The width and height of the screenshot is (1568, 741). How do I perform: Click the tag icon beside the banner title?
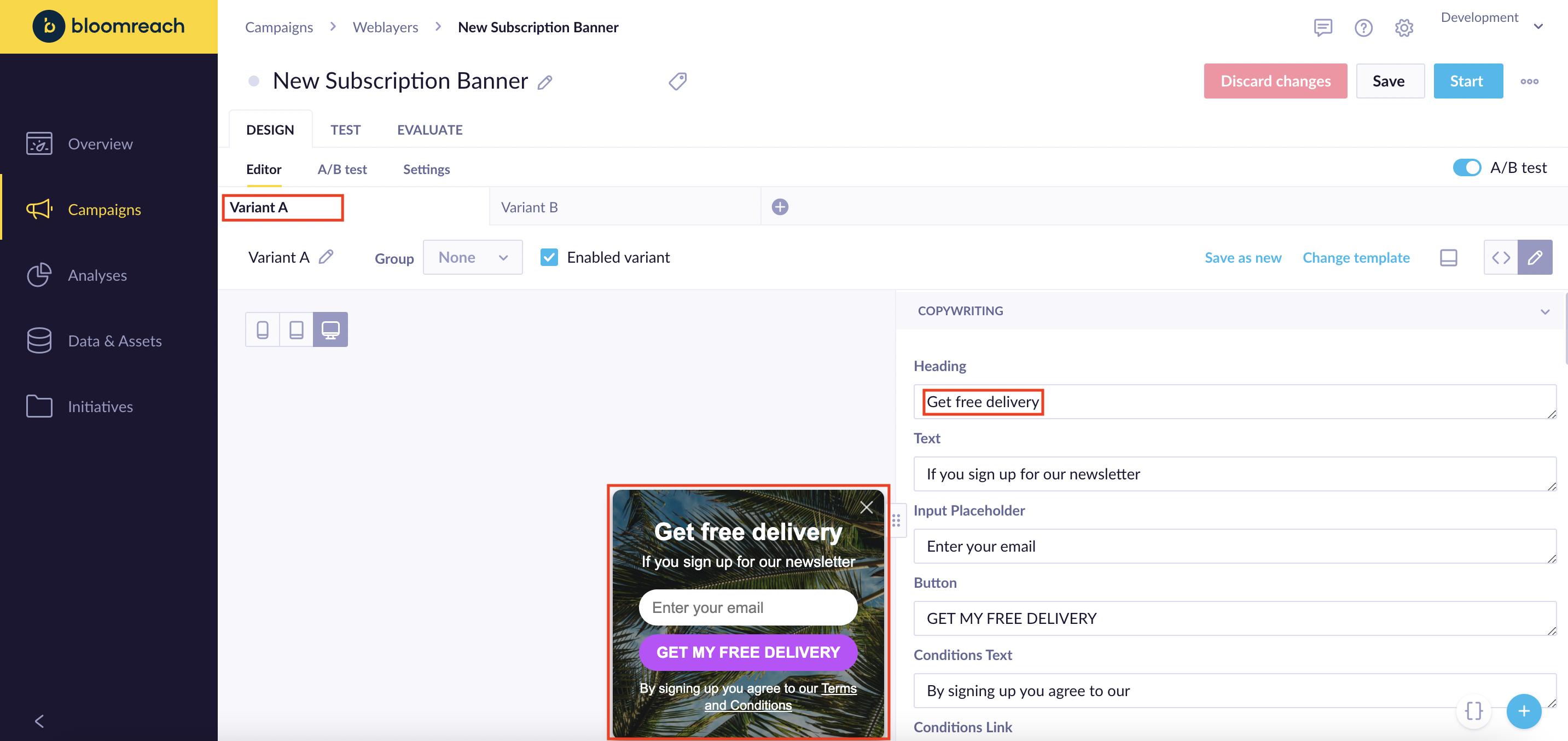coord(677,81)
